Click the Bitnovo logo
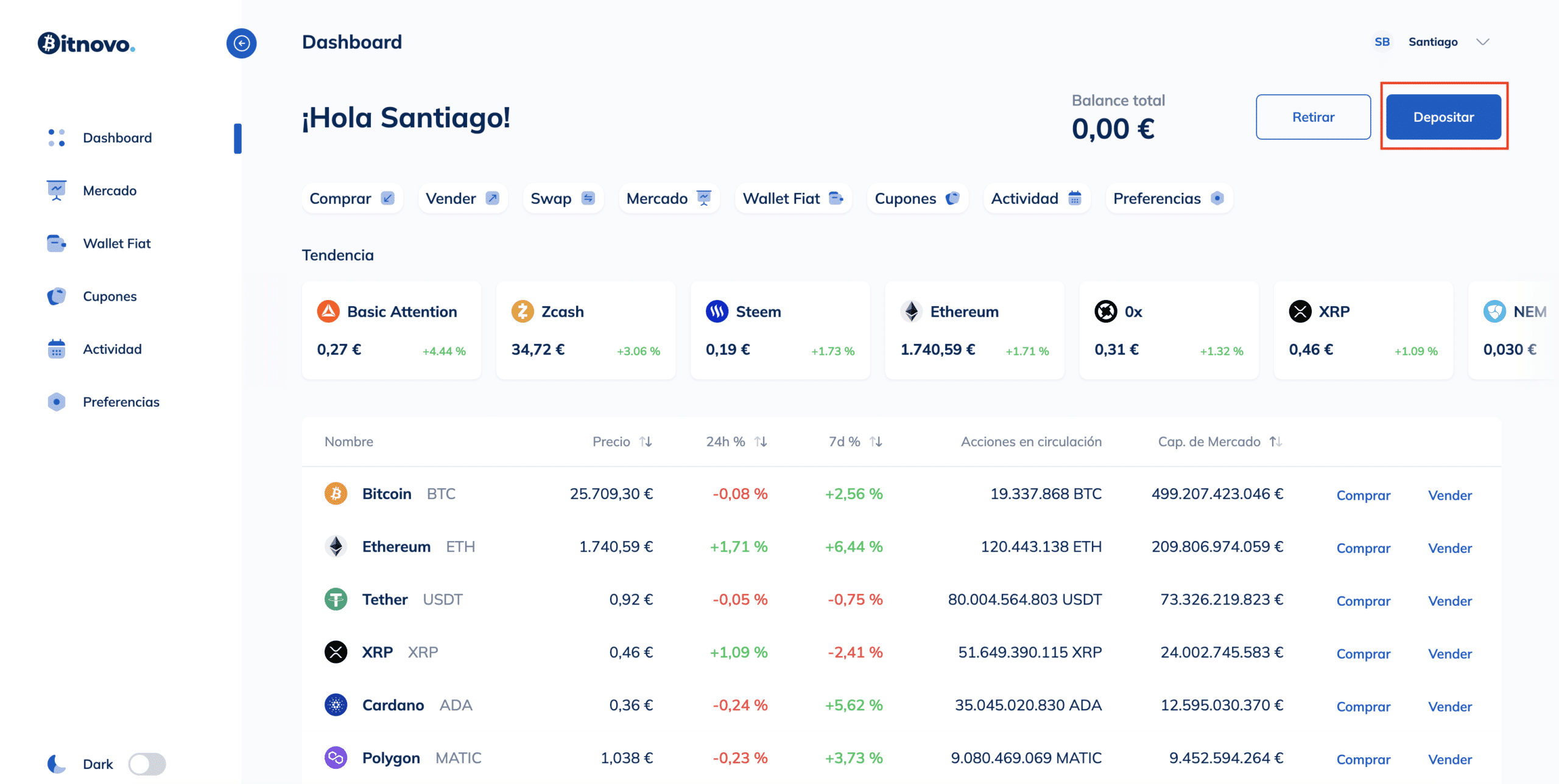Viewport: 1559px width, 784px height. 86,43
